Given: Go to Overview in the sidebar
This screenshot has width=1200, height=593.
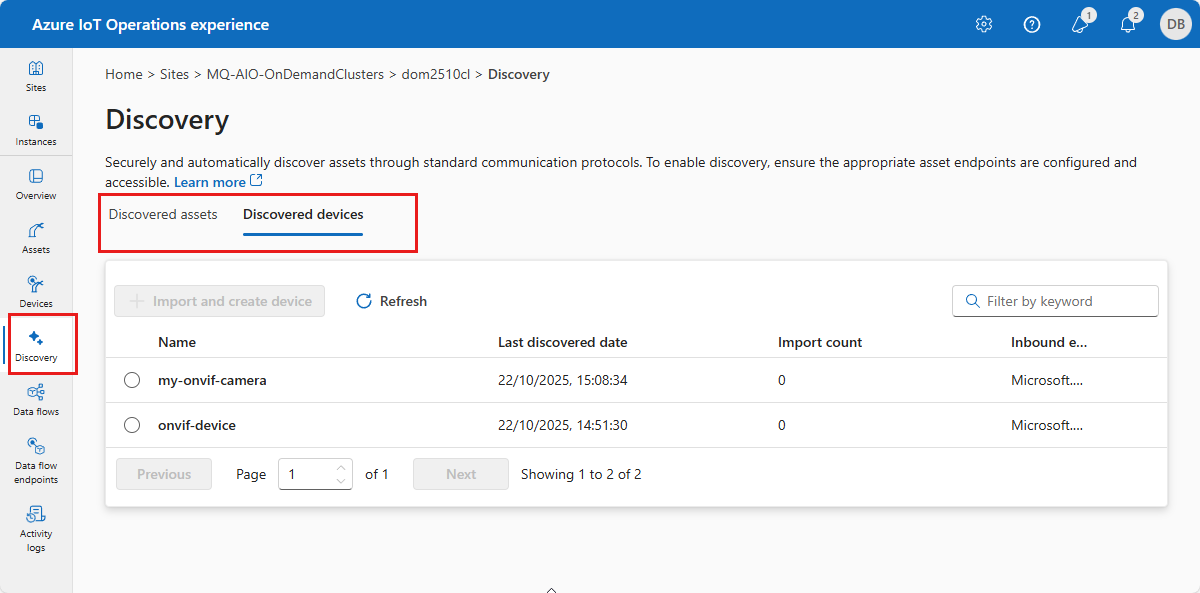Looking at the screenshot, I should (x=36, y=184).
